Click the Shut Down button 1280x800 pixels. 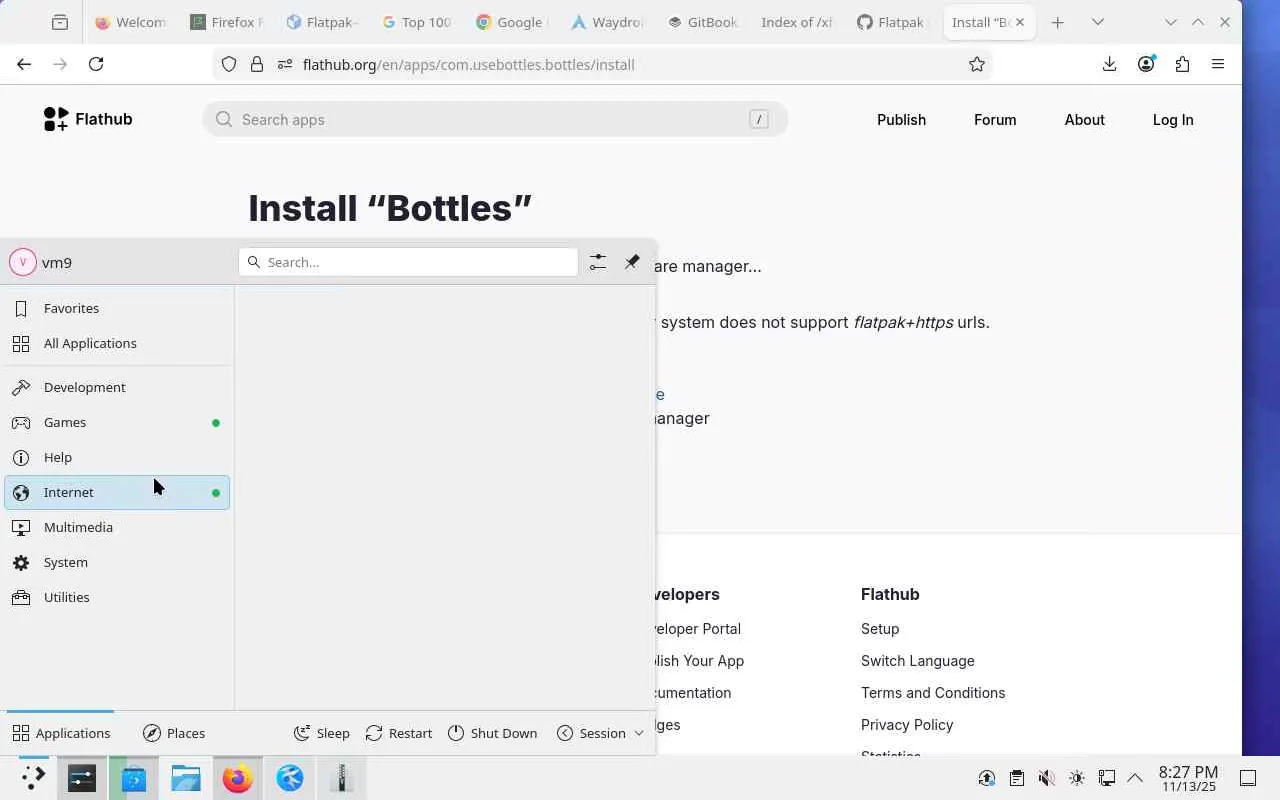click(492, 733)
